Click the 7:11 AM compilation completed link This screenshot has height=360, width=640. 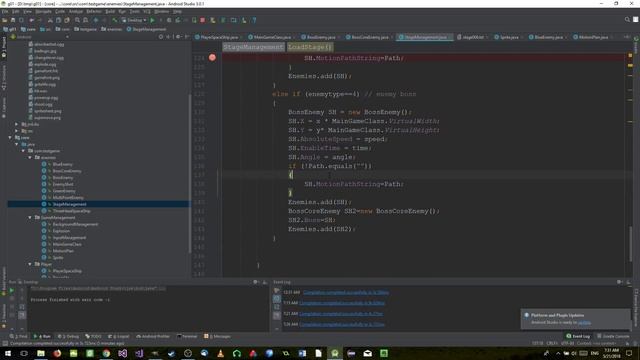tap(342, 303)
